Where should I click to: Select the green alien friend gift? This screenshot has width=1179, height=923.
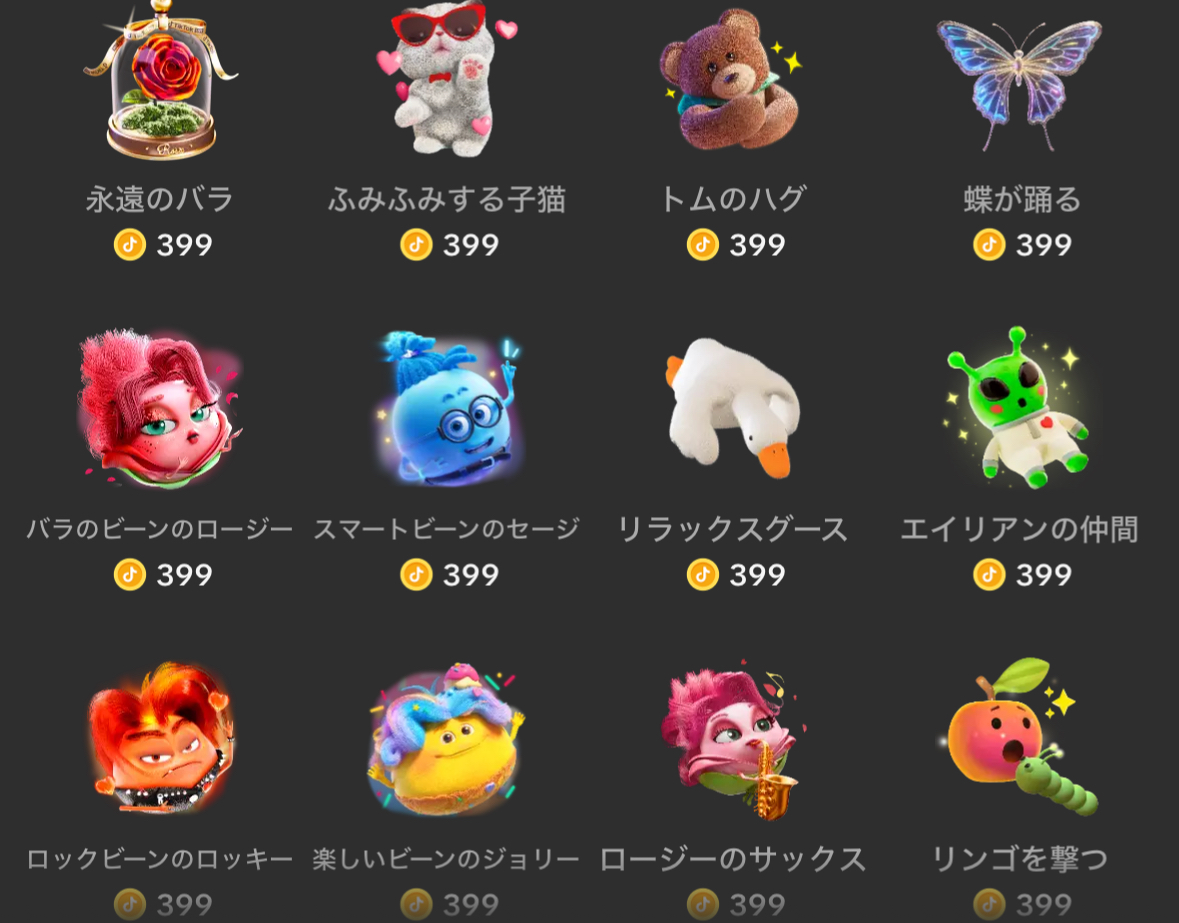point(1018,407)
